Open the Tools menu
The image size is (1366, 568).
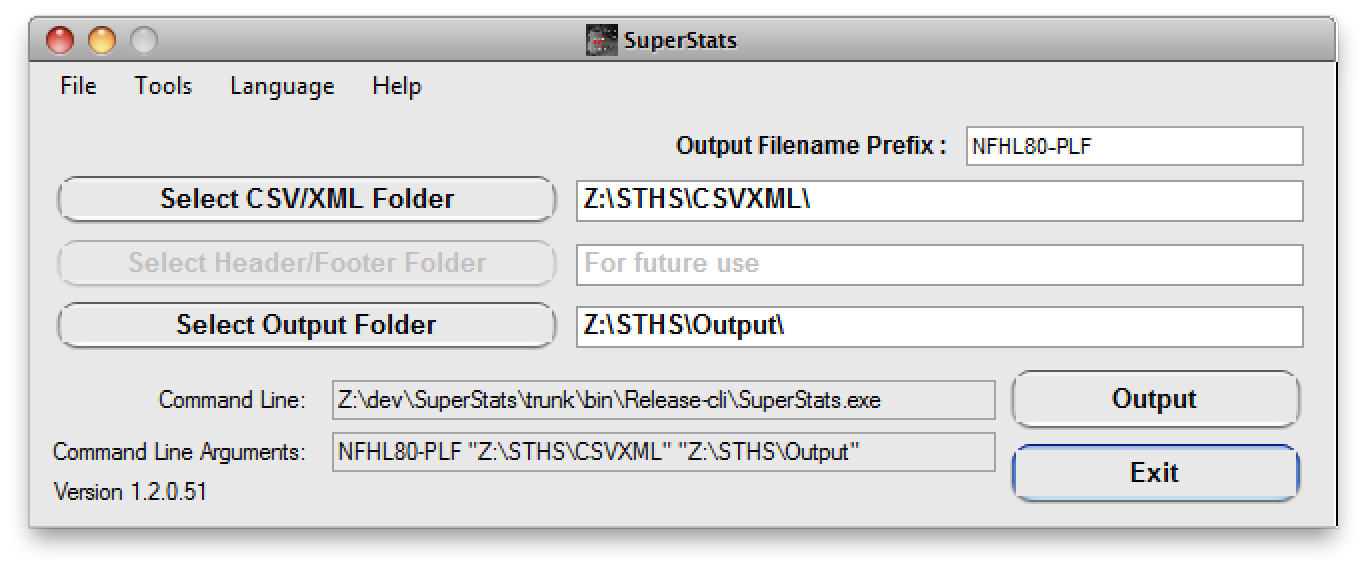163,86
